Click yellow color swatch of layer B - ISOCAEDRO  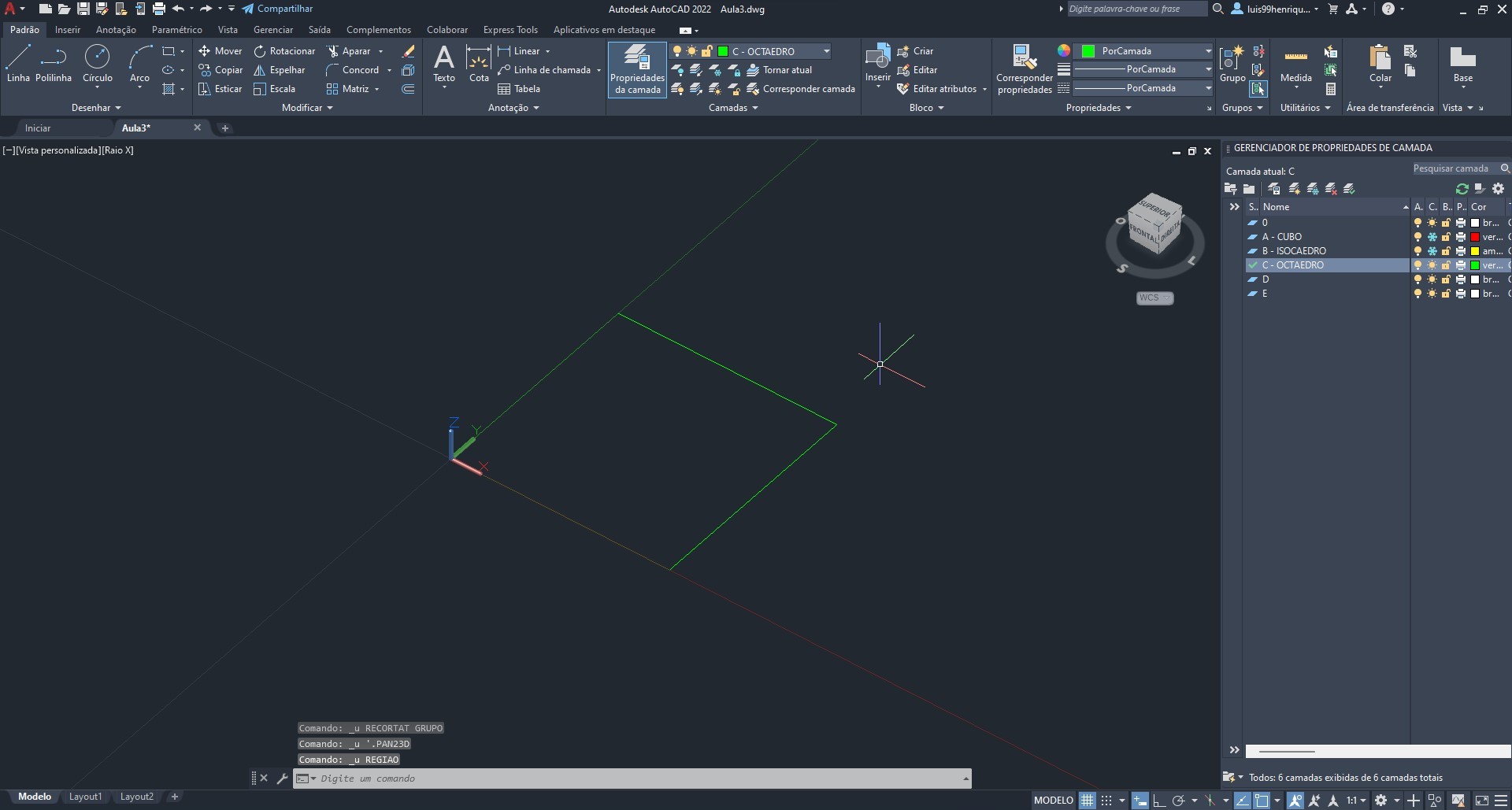click(1475, 251)
